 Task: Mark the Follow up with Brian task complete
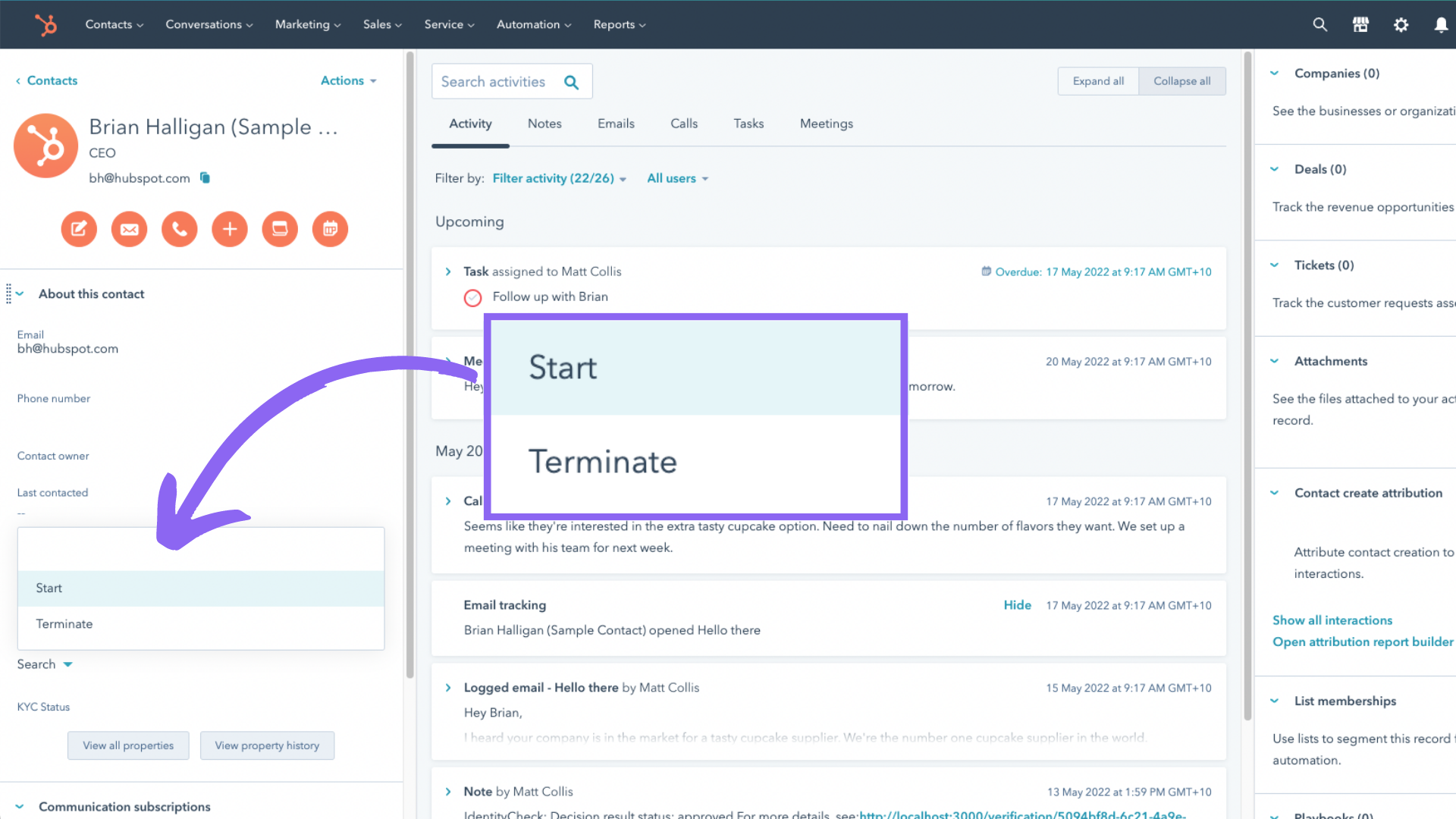[x=473, y=297]
